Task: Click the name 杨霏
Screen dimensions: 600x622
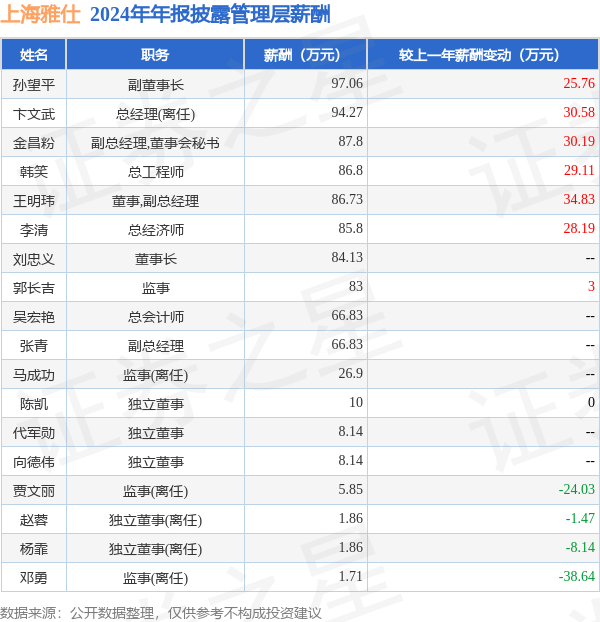Action: click(34, 549)
